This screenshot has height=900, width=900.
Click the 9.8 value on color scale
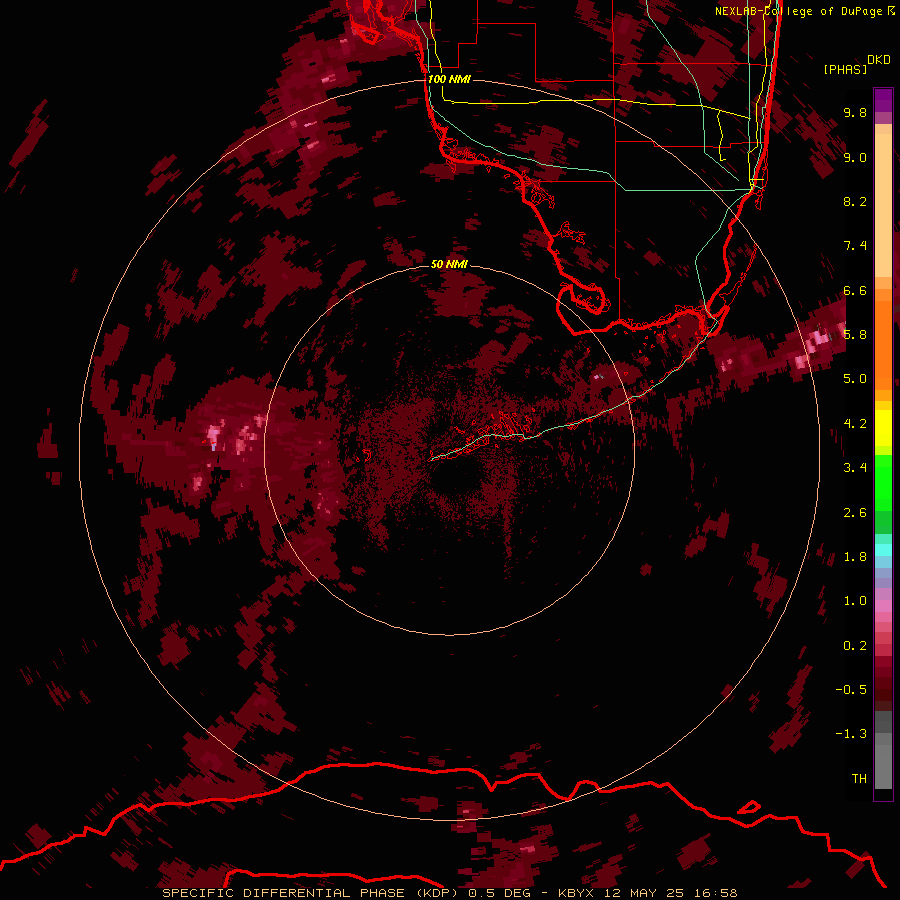coord(855,112)
